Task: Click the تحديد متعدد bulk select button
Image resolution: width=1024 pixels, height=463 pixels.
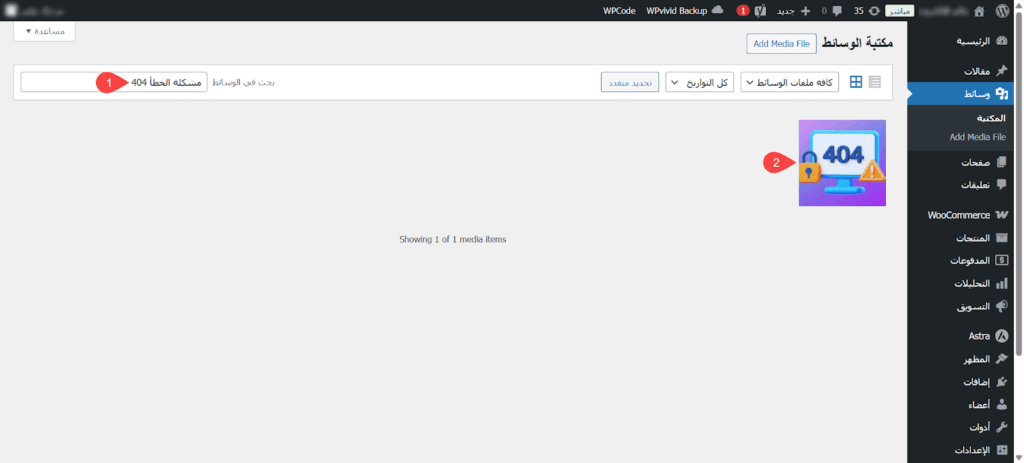Action: (x=629, y=82)
